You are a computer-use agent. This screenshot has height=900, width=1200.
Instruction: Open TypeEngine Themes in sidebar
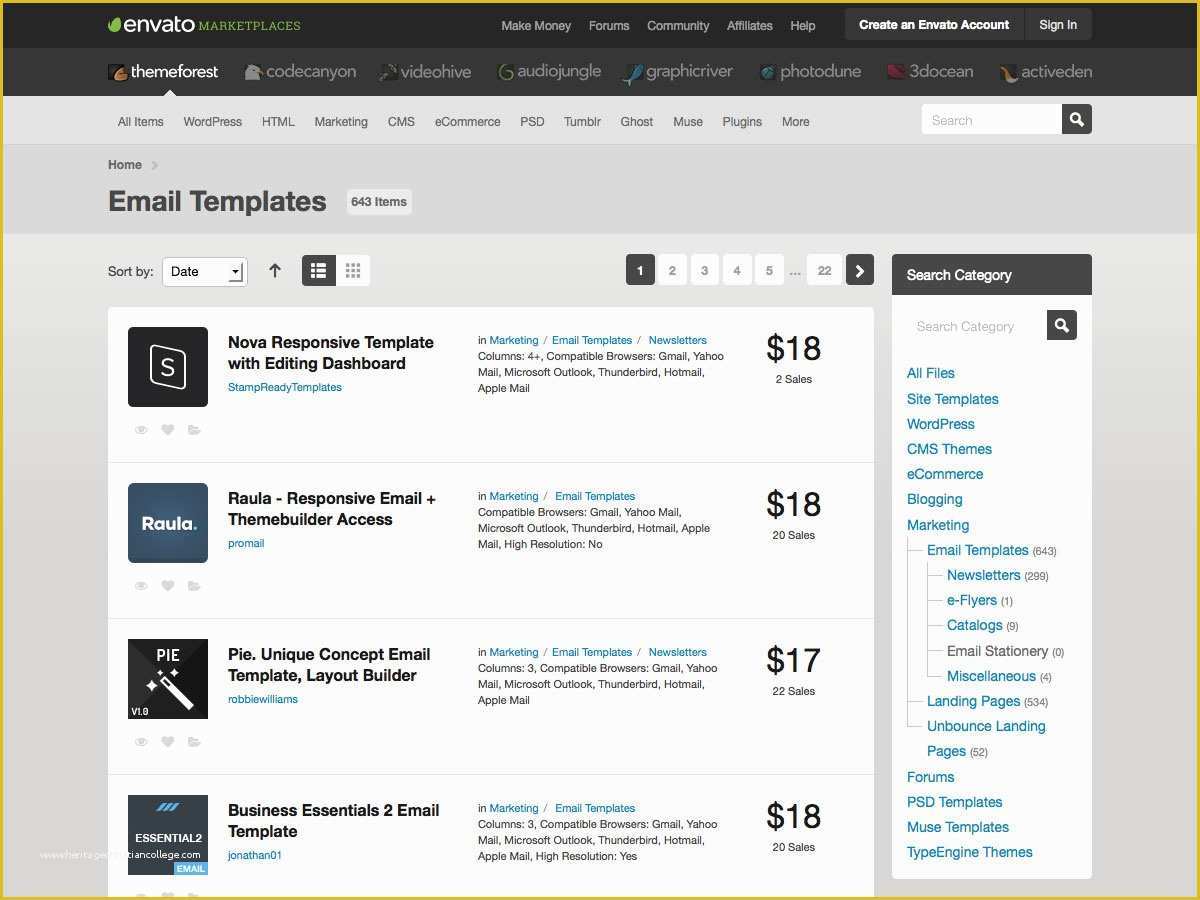[x=970, y=852]
